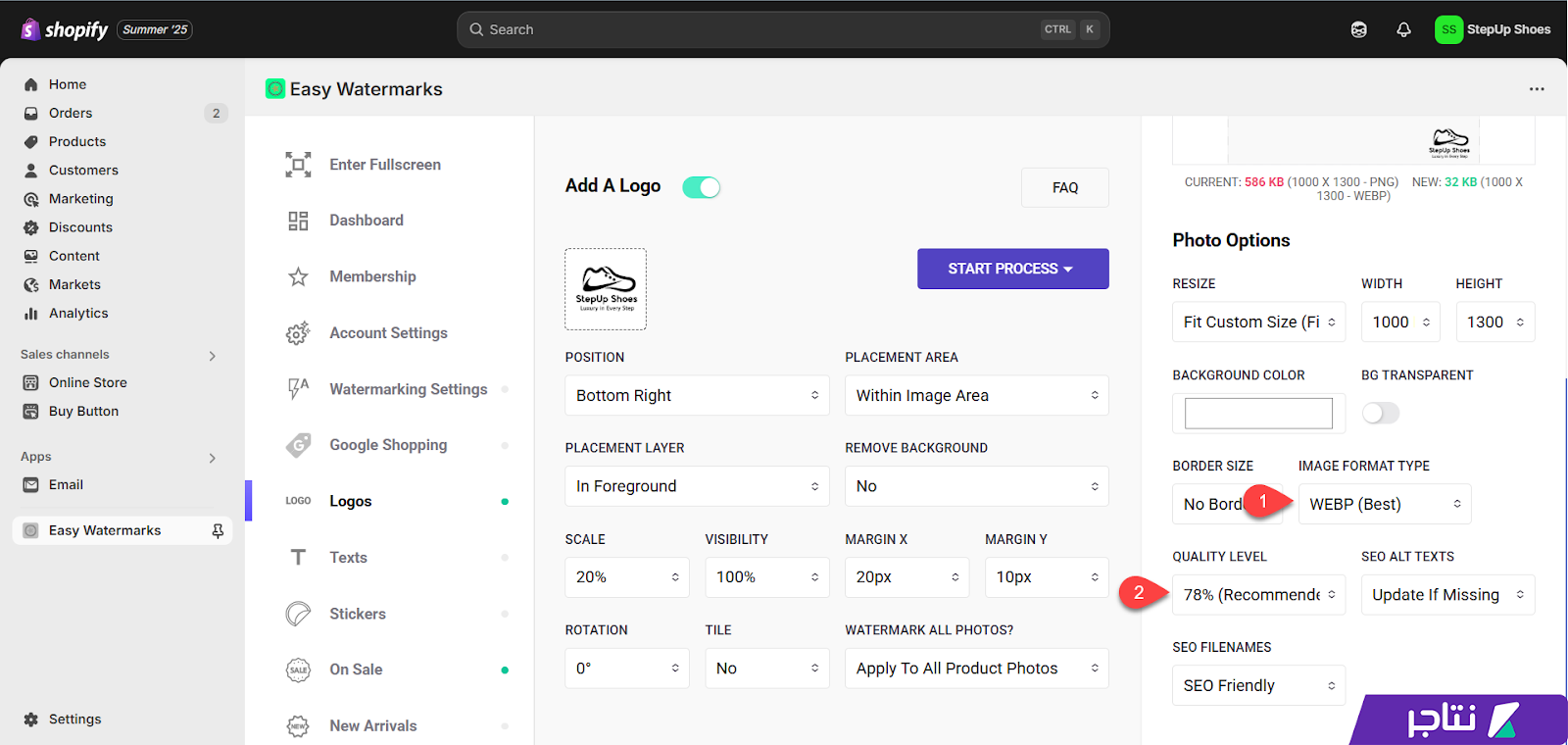The height and width of the screenshot is (745, 1568).
Task: Open the Position dropdown
Action: click(x=697, y=395)
